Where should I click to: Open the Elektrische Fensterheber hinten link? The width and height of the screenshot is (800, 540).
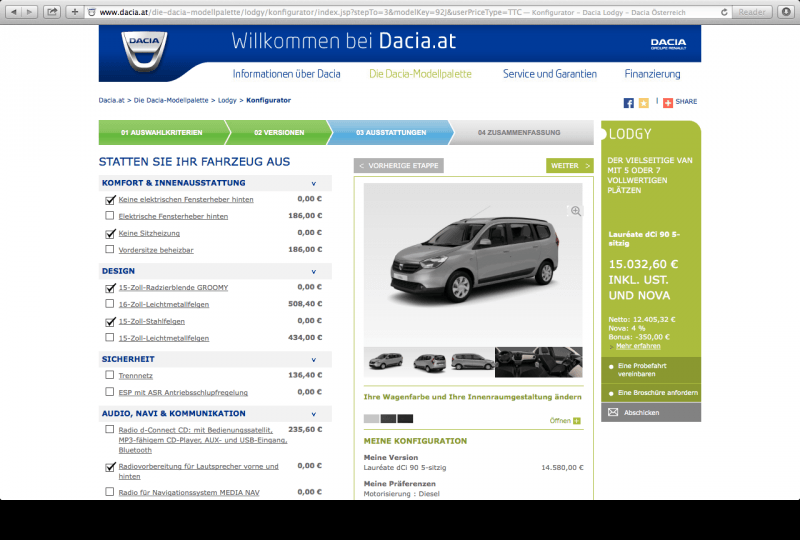click(173, 216)
